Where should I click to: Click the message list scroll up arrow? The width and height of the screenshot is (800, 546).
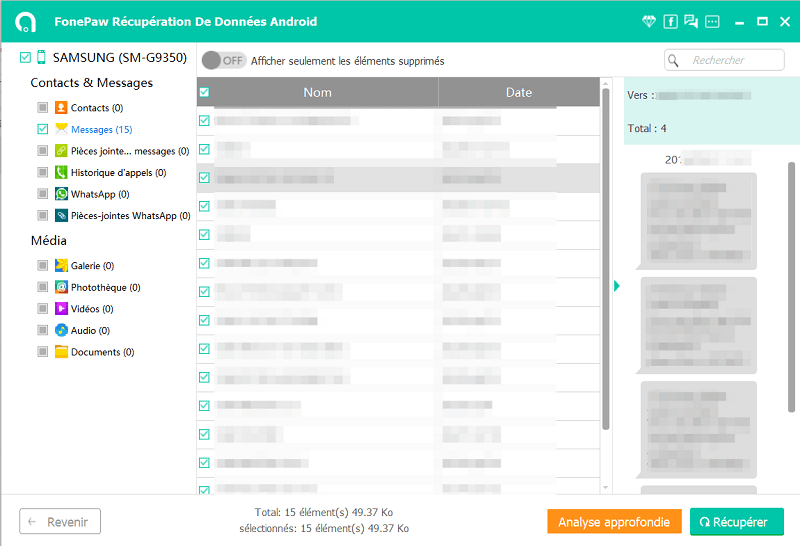[606, 83]
